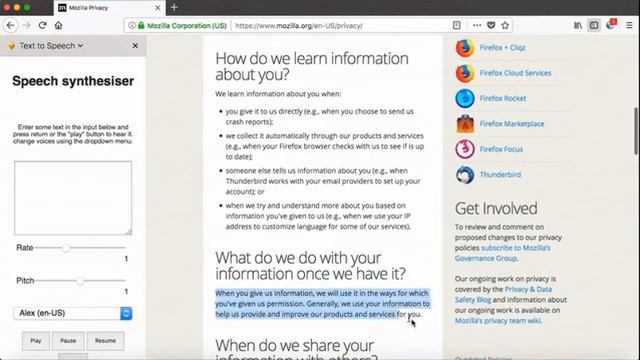640x360 pixels.
Task: Close the Mozilla Privacy tab
Action: pos(158,8)
